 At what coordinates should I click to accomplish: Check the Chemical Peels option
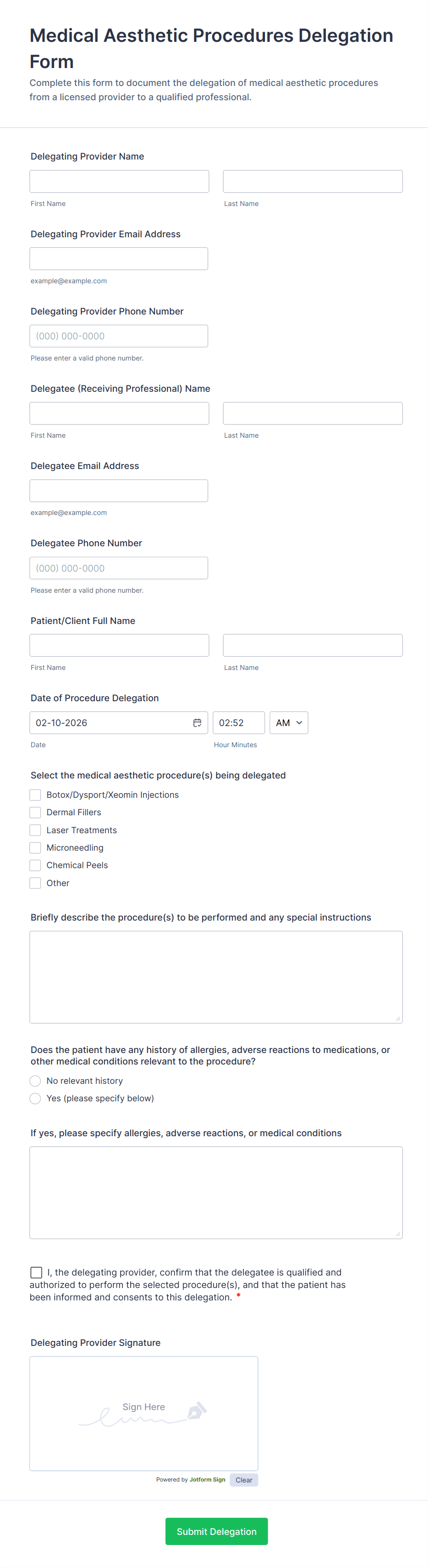(35, 865)
